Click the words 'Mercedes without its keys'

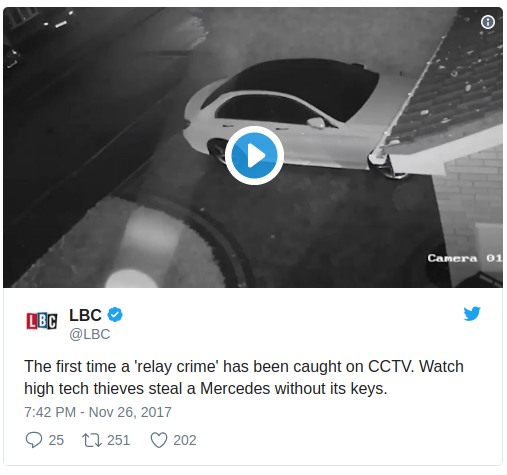tap(294, 389)
